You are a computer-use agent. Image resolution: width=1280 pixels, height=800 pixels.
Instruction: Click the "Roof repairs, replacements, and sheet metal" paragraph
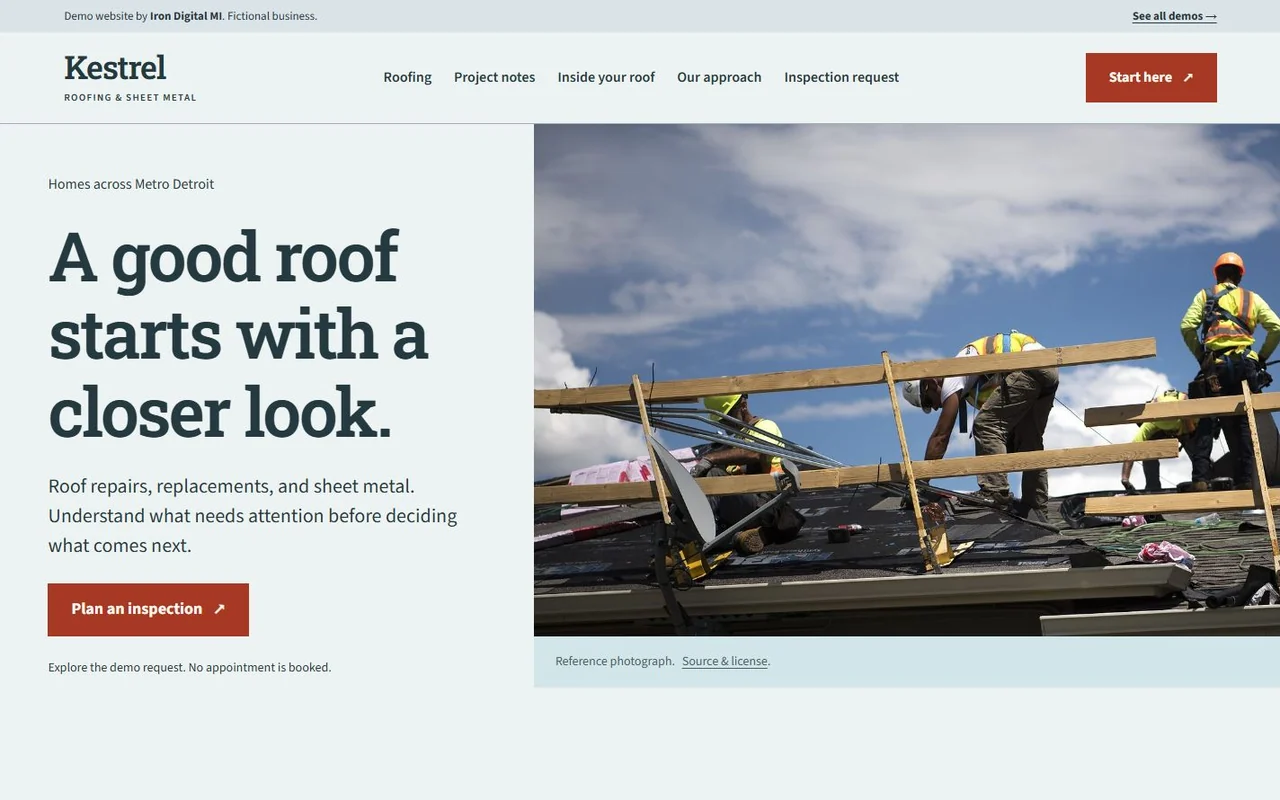tap(253, 516)
